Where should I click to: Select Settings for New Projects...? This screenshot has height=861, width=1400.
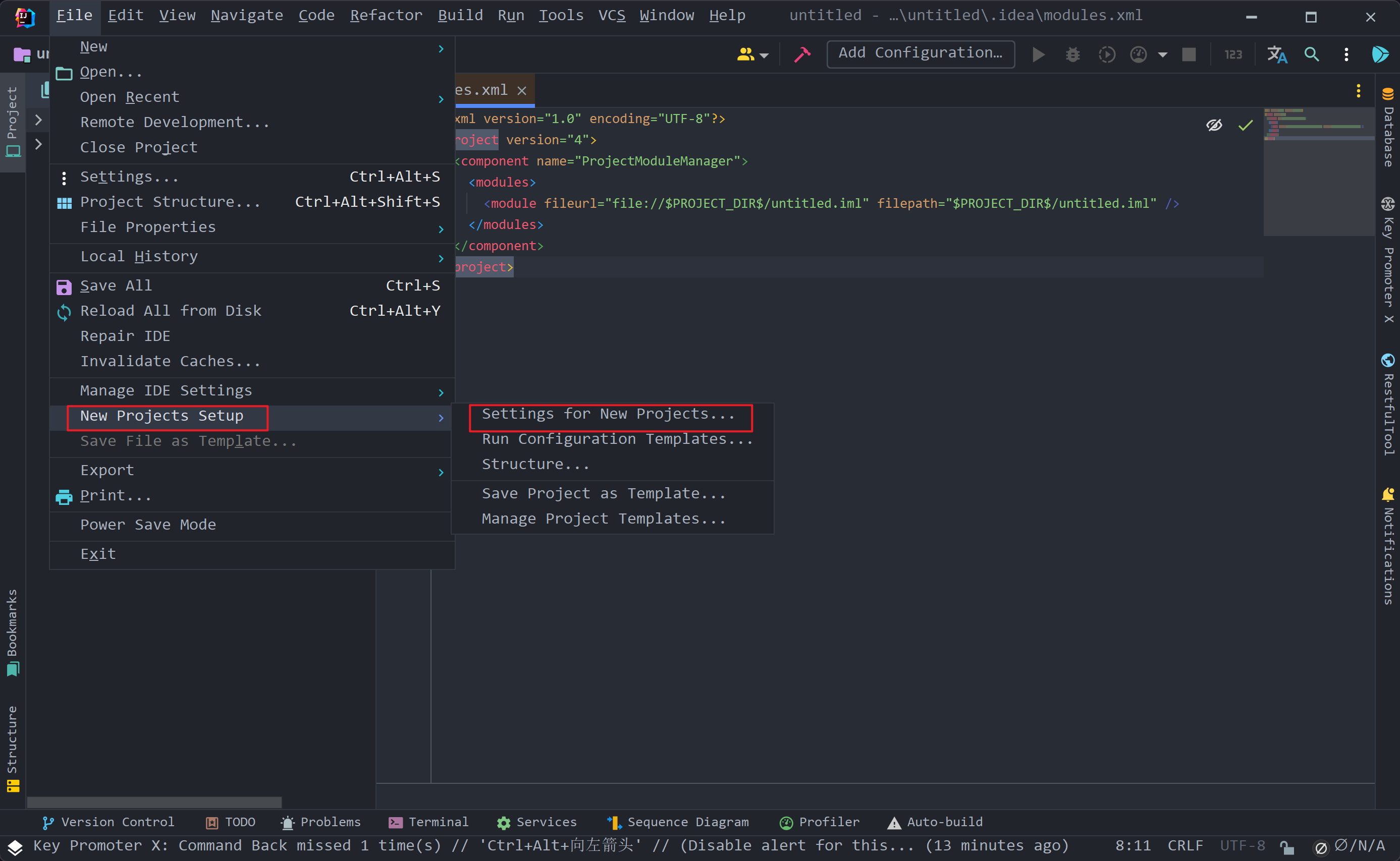click(609, 414)
